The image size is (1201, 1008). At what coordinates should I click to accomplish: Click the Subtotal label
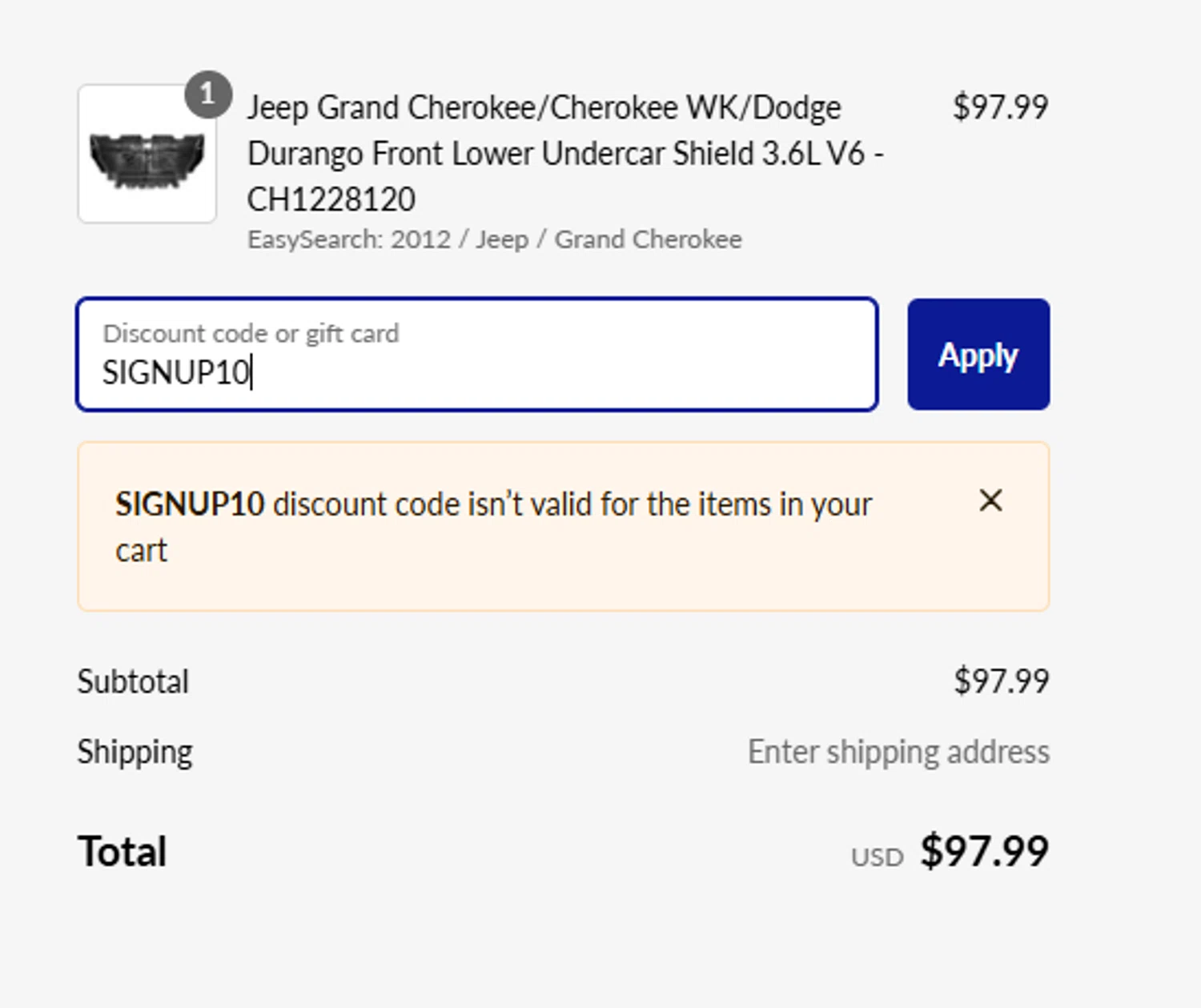click(x=133, y=682)
